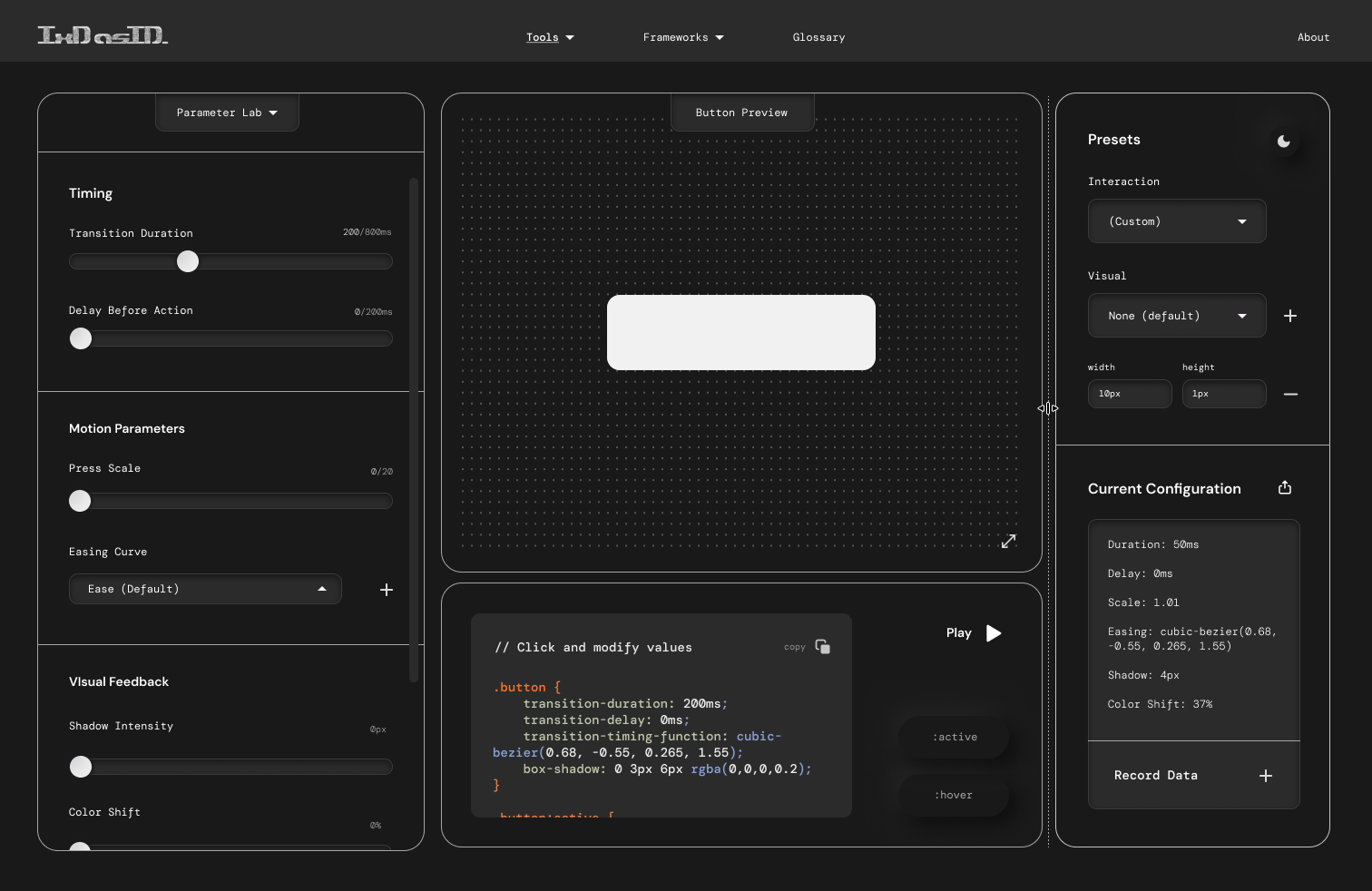Add a custom easing curve via the plus icon
This screenshot has width=1372, height=891.
tap(386, 589)
